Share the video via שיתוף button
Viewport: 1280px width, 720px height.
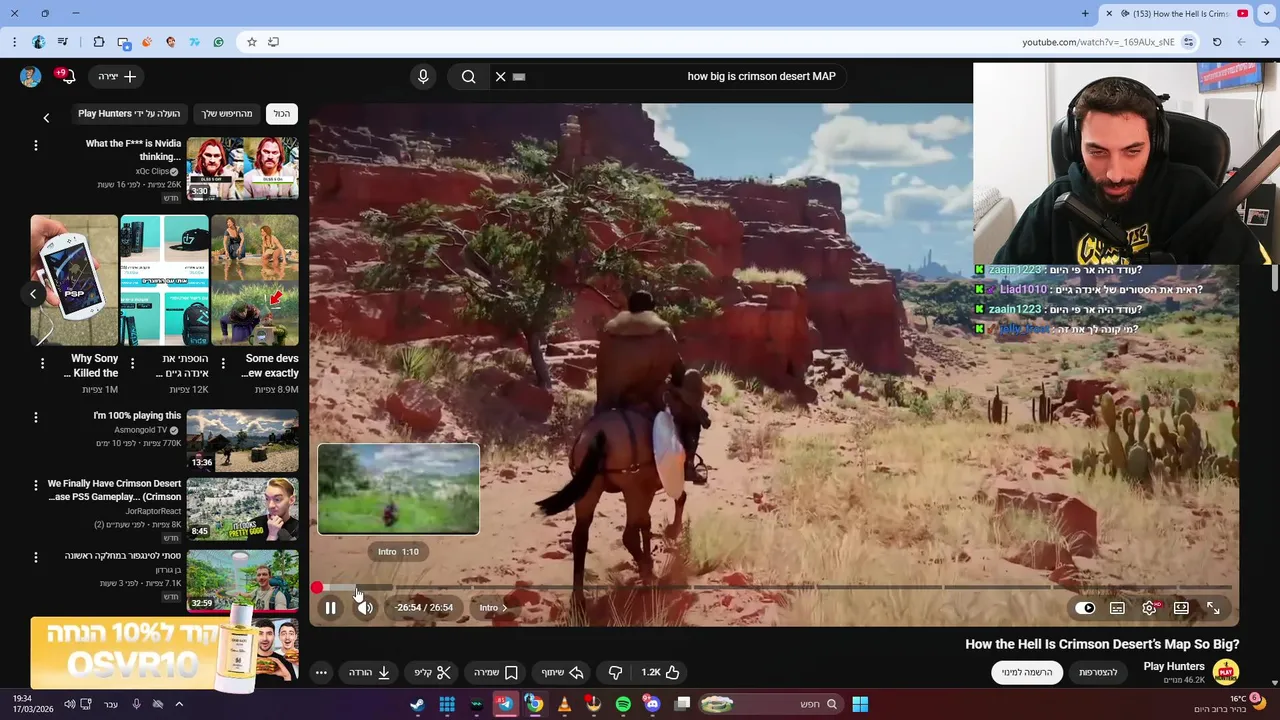tap(563, 673)
